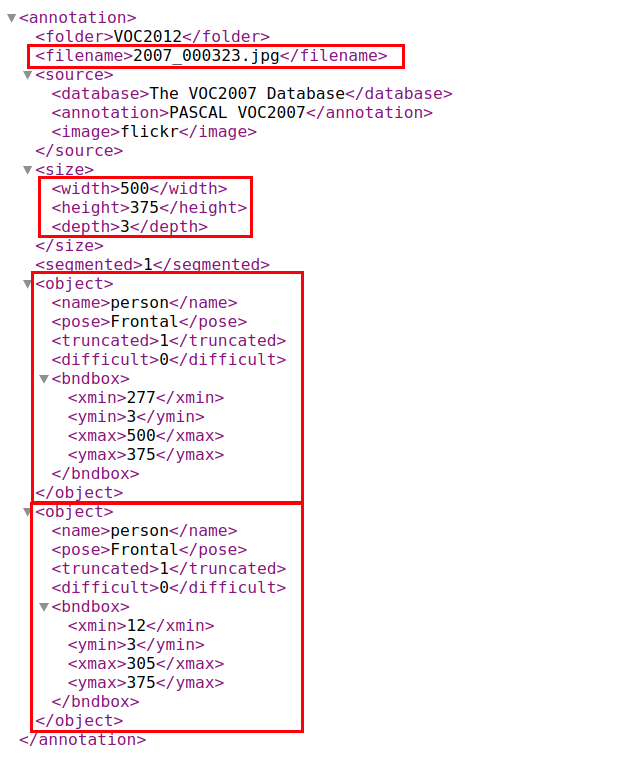Click the filename 2007_000323.jpg line
This screenshot has width=628, height=769.
211,56
